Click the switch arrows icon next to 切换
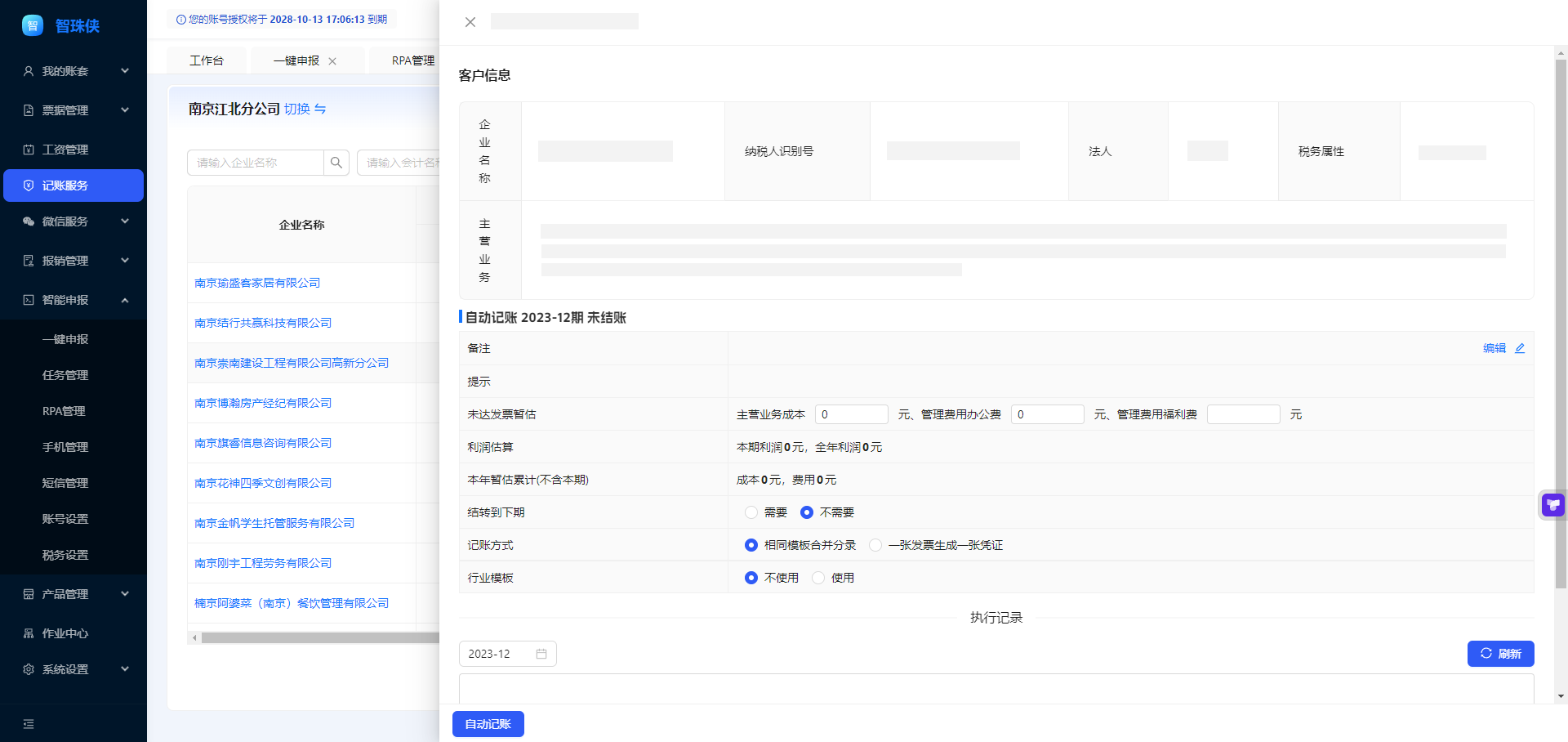This screenshot has width=1568, height=742. [x=320, y=109]
